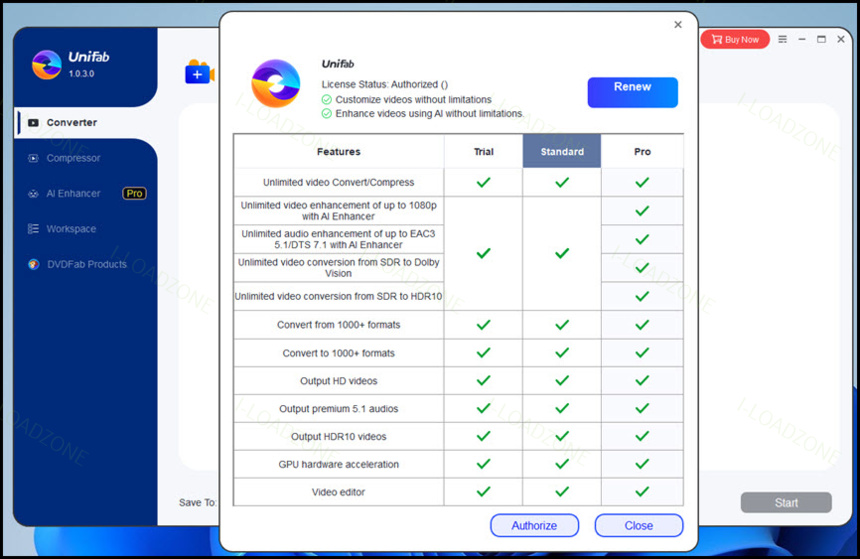This screenshot has height=559, width=860.
Task: Click Pro checkmark for 1080p AI Enhancer
Action: (642, 211)
